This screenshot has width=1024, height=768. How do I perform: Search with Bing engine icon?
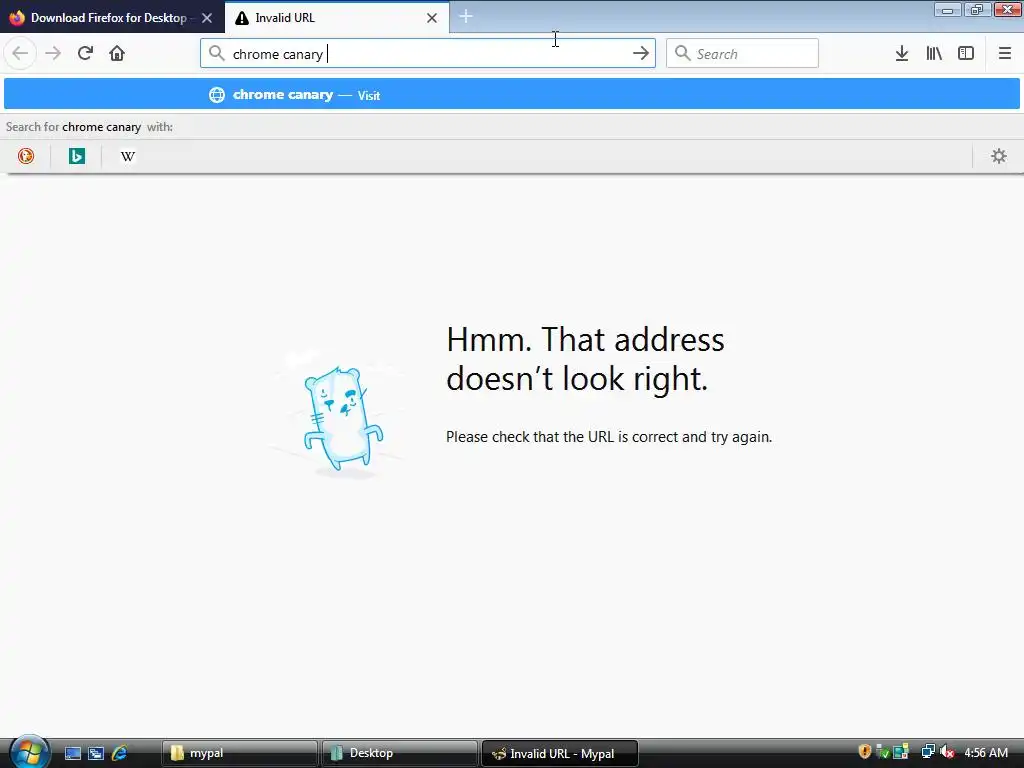point(77,156)
